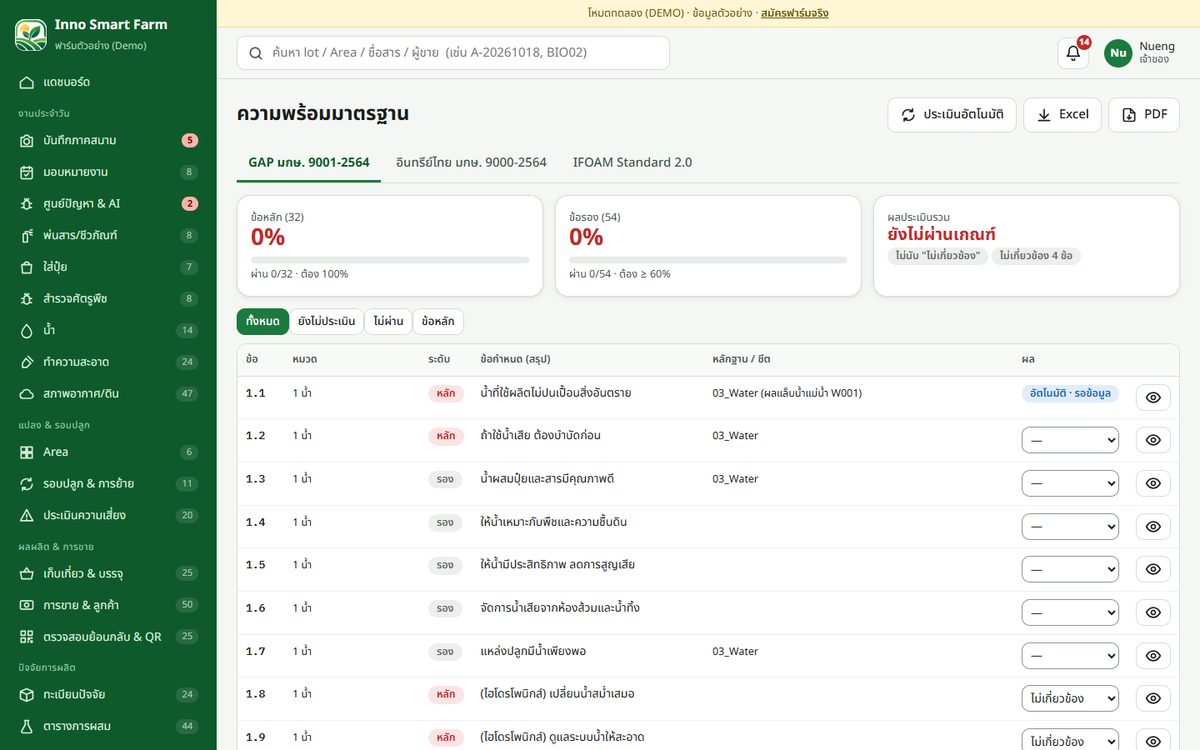Open พ่นสาร/ชีวภัณฑ์ sprayer icon in sidebar
This screenshot has width=1200, height=750.
point(27,236)
